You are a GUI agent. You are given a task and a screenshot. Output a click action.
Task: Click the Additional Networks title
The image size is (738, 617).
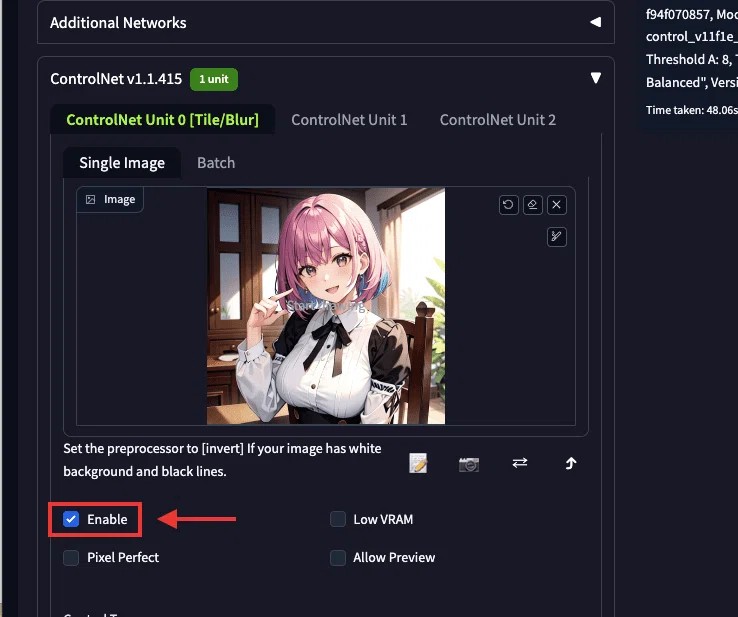click(x=118, y=23)
